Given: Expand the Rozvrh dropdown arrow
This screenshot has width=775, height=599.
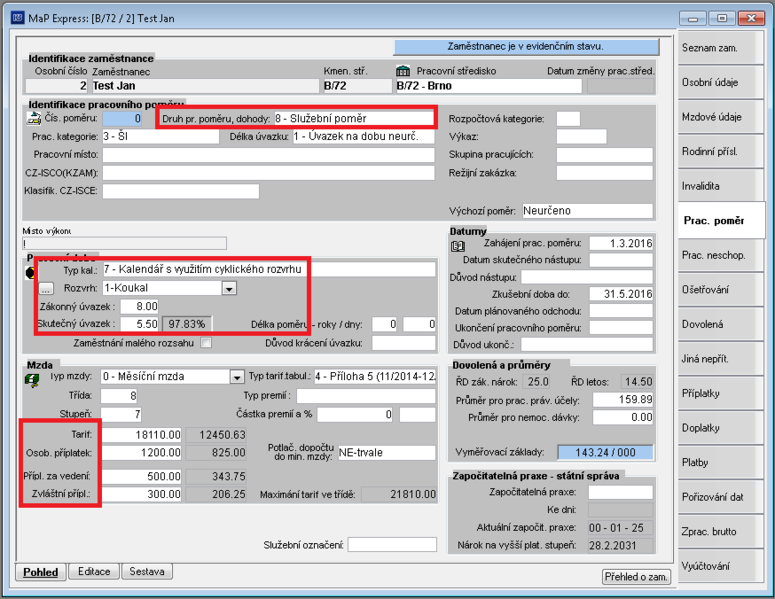Looking at the screenshot, I should pyautogui.click(x=229, y=288).
